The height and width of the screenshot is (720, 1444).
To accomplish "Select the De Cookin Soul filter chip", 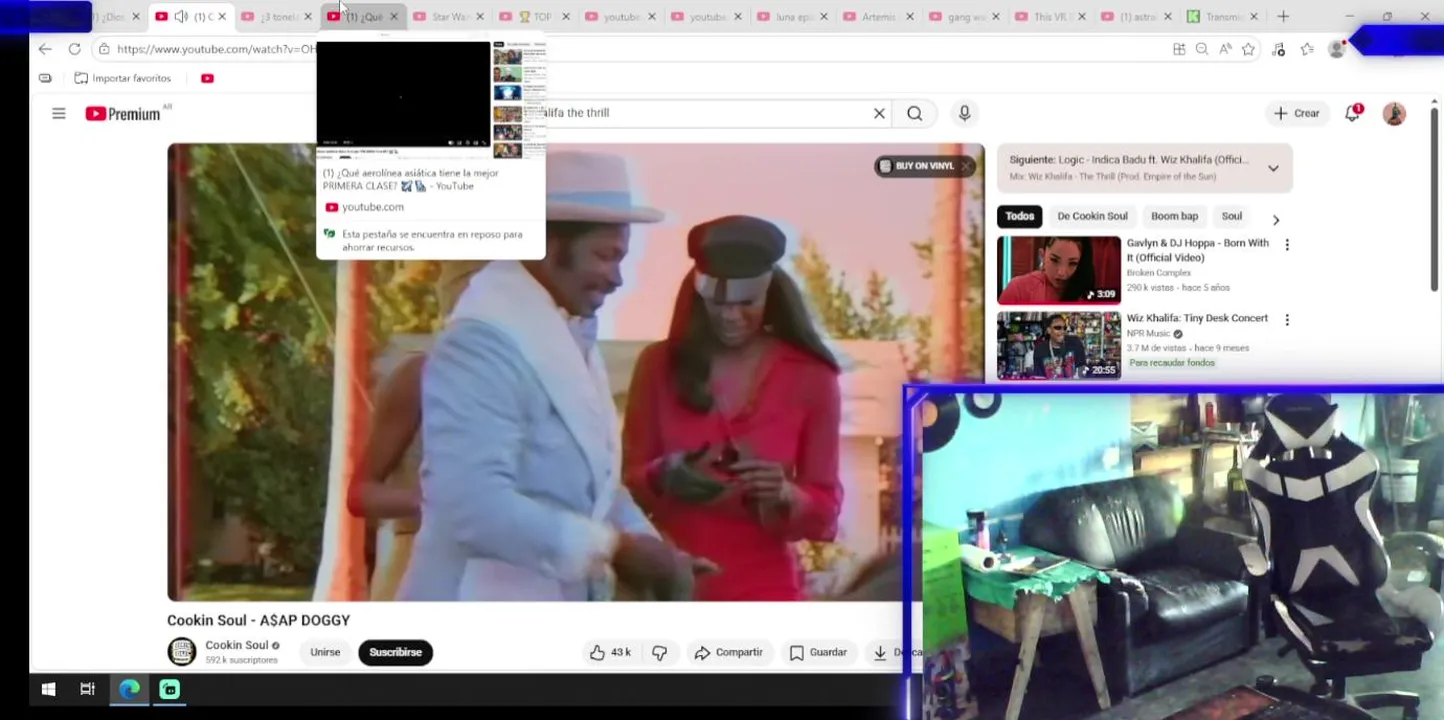I will pyautogui.click(x=1092, y=216).
